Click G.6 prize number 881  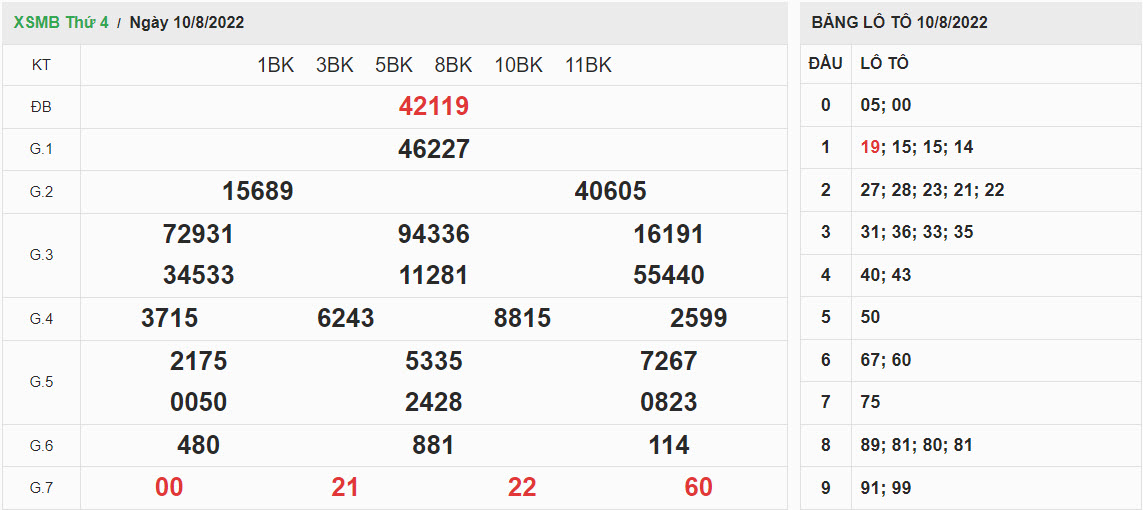point(433,445)
